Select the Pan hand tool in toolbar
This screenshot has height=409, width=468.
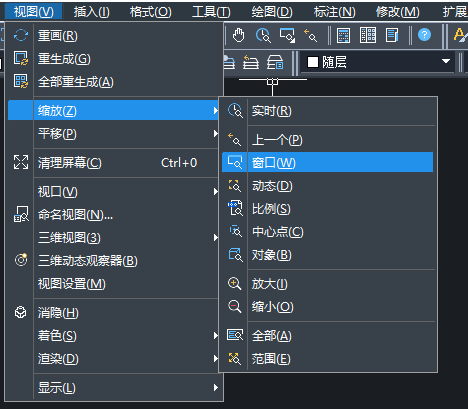(x=238, y=35)
